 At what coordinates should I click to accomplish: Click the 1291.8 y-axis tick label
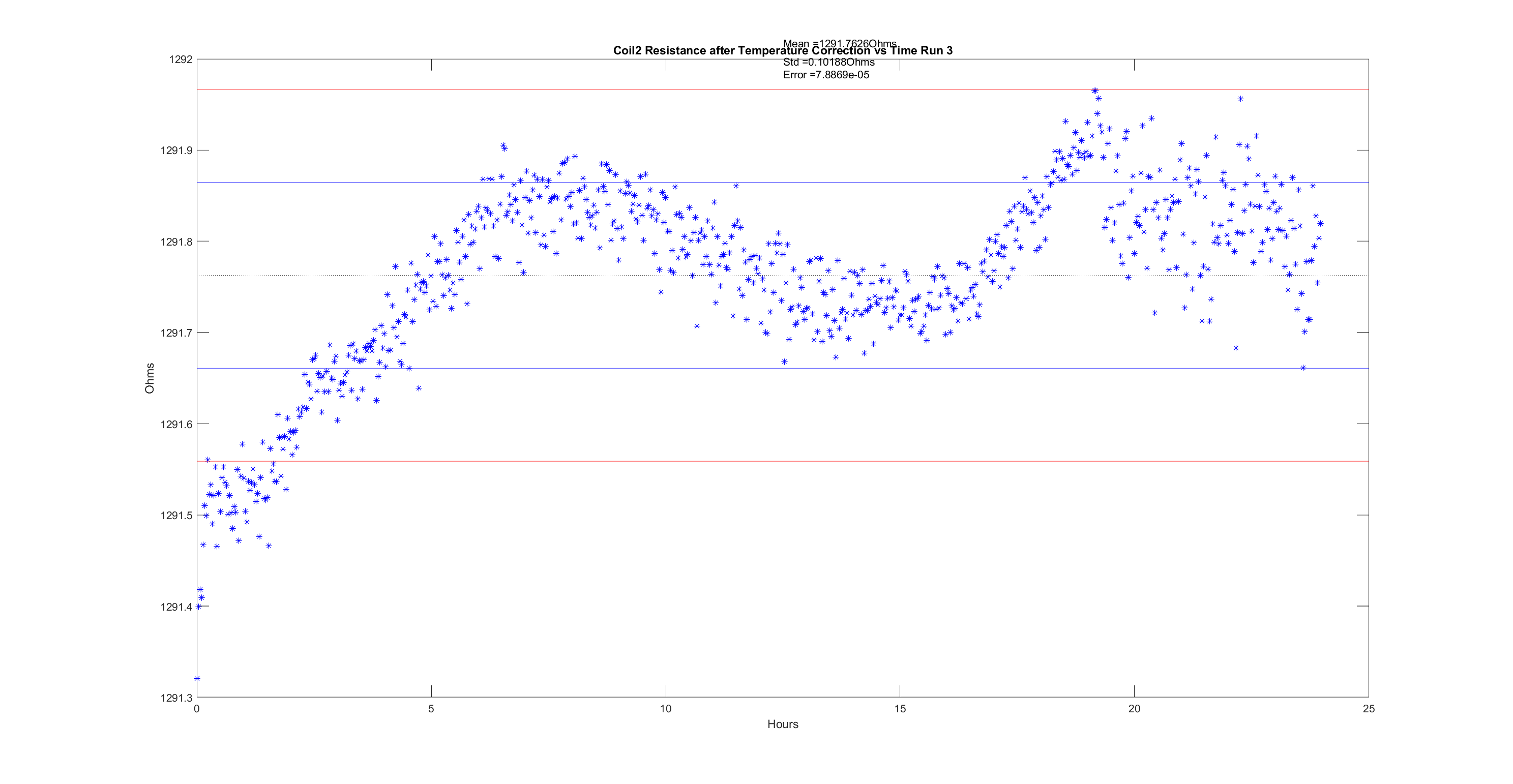(176, 242)
